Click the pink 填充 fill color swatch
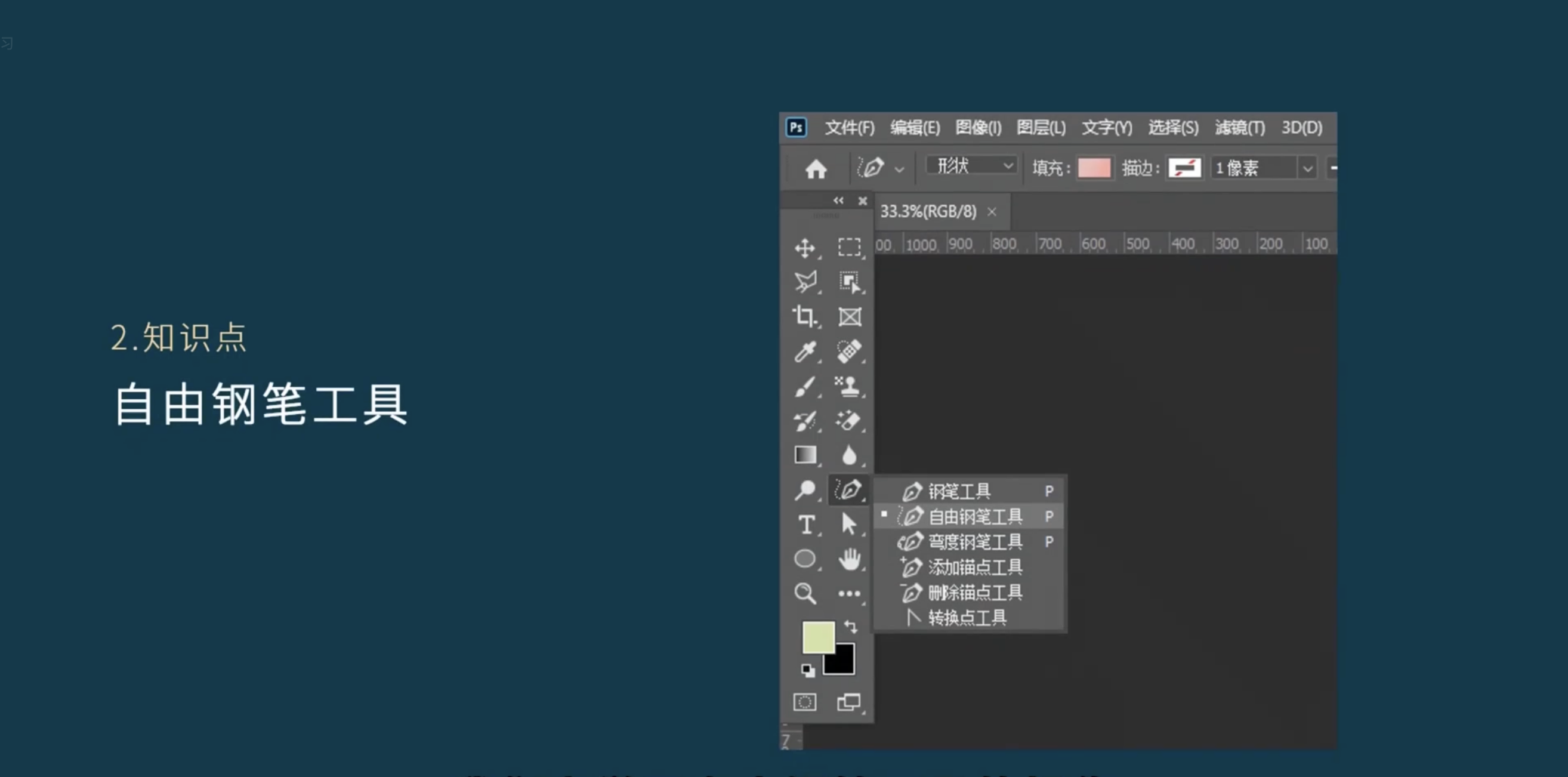The width and height of the screenshot is (1568, 777). [x=1094, y=168]
